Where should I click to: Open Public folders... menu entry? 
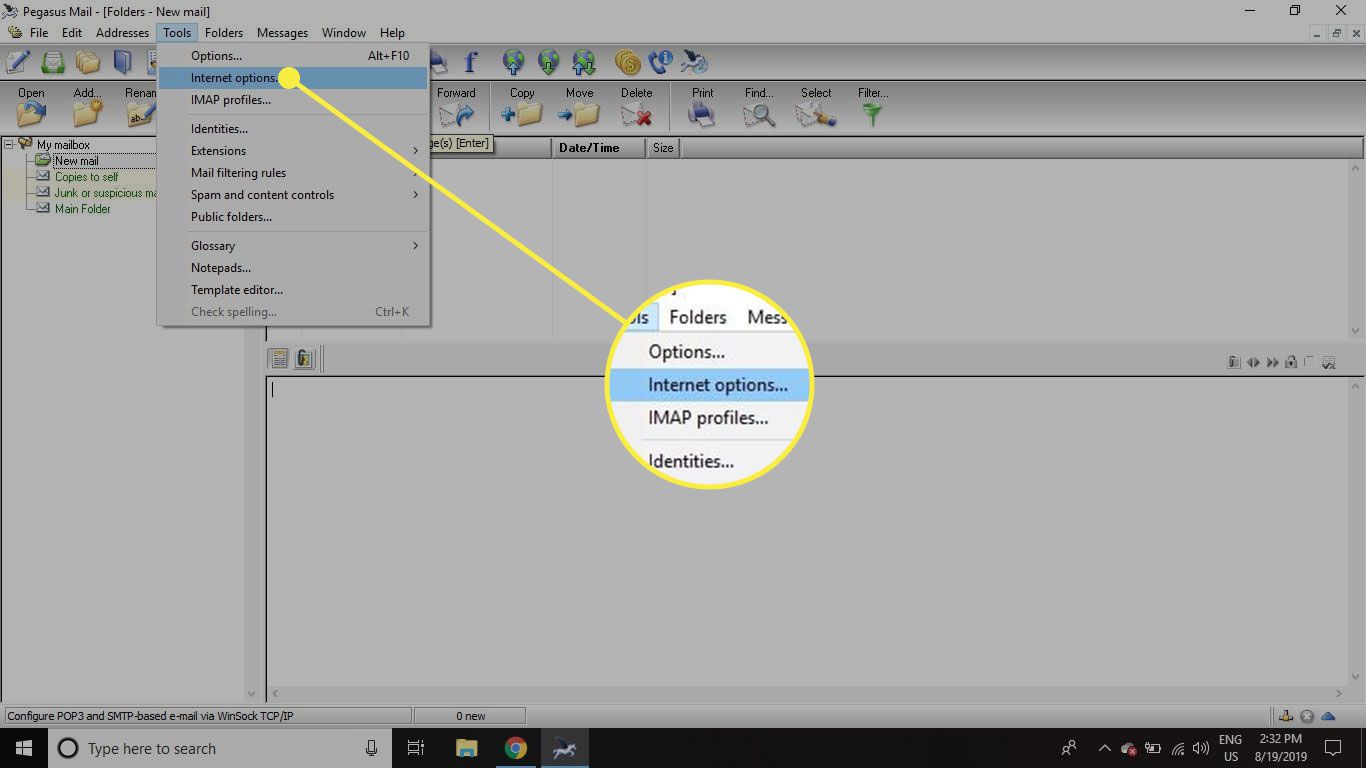coord(294,217)
